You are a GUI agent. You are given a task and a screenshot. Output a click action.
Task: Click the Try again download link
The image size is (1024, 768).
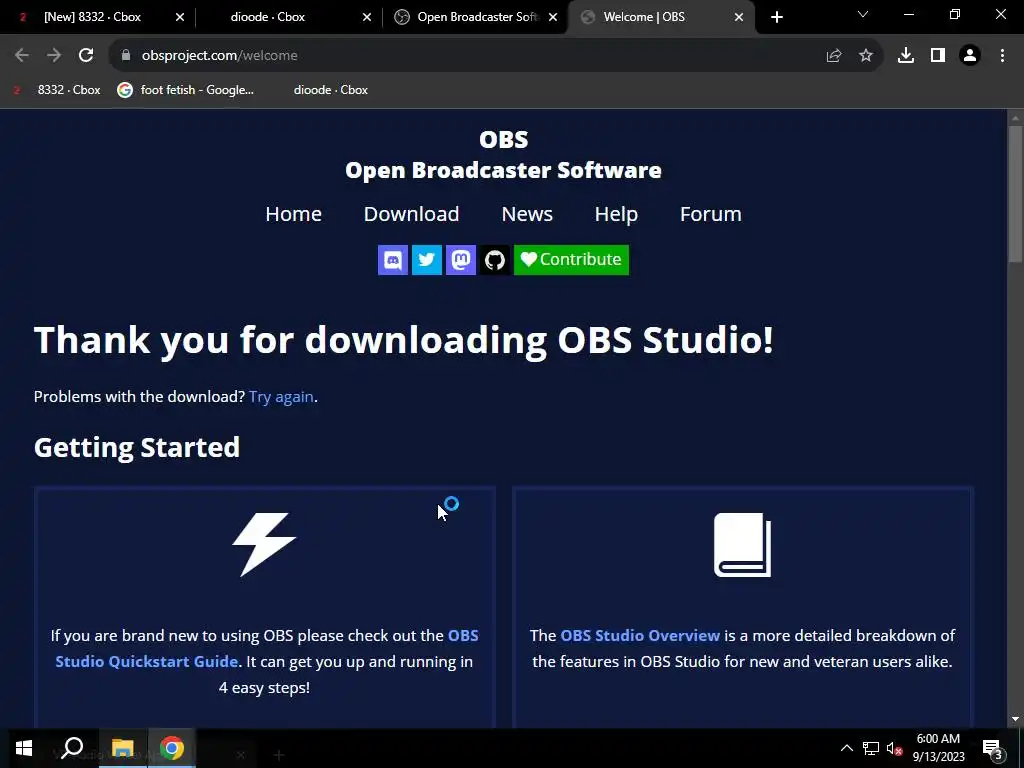pos(281,396)
